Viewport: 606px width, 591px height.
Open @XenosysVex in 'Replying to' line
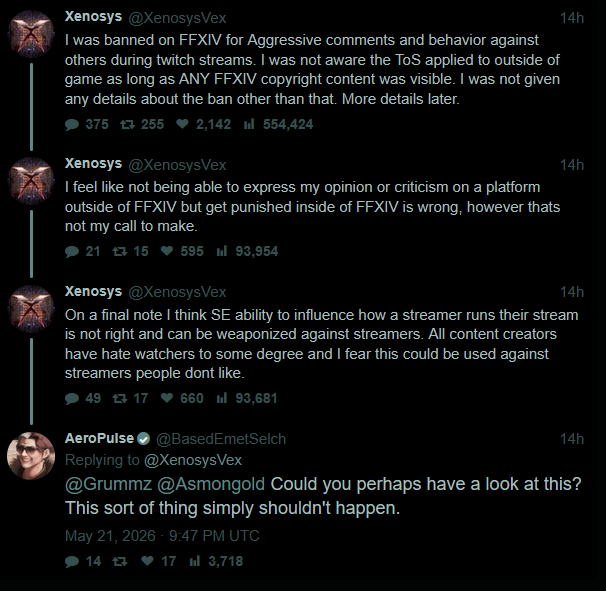point(193,460)
